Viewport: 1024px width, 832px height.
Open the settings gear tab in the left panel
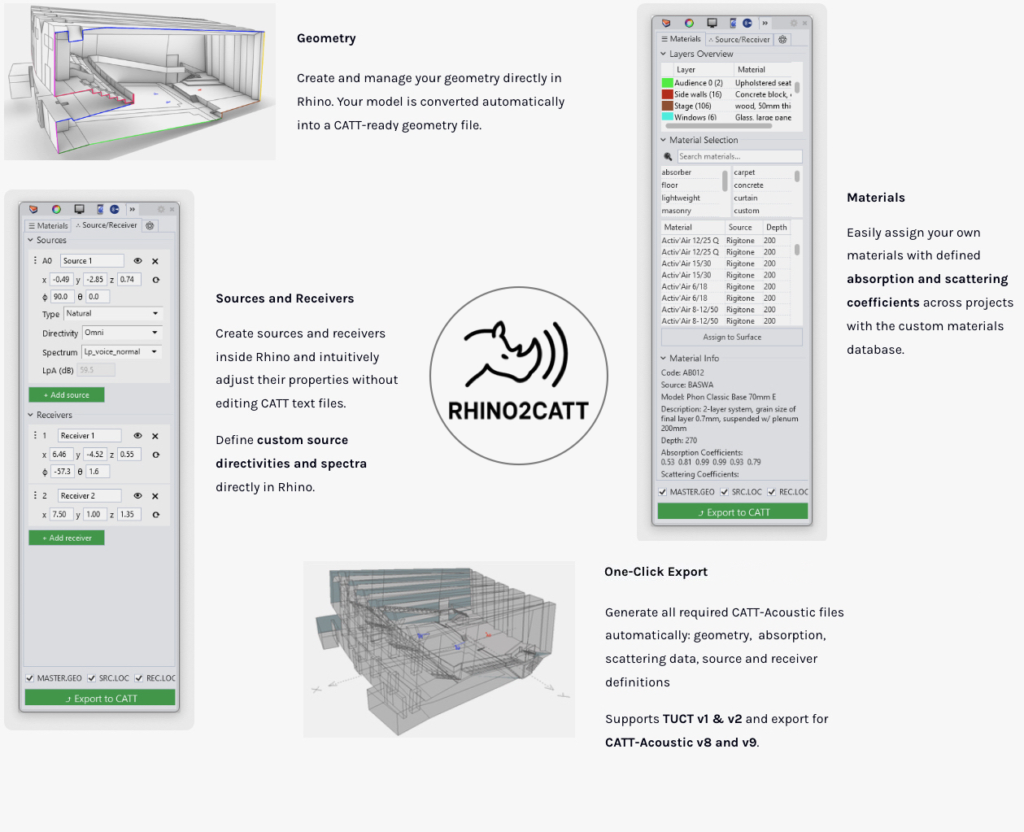[x=150, y=226]
